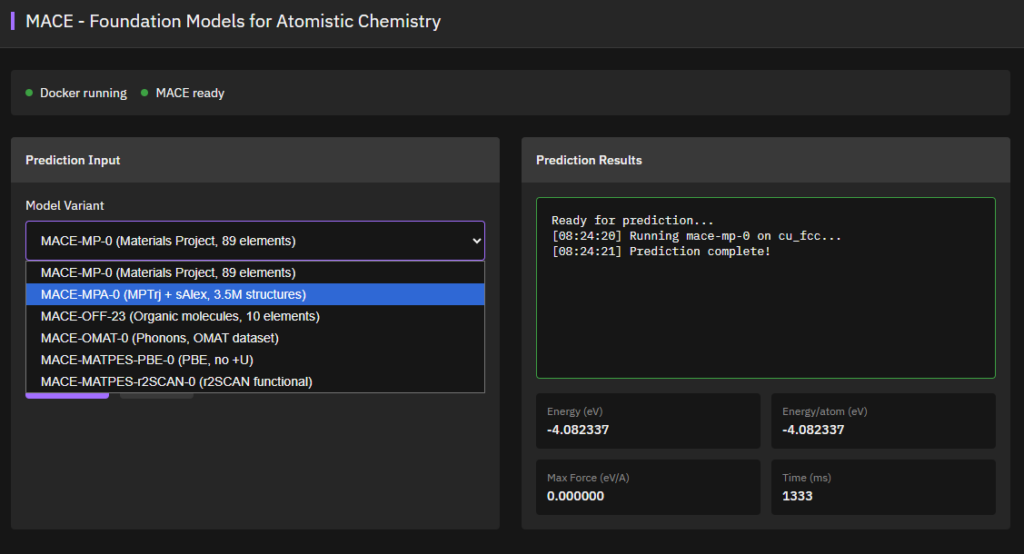The image size is (1024, 554).
Task: Click the green dot beside Docker running
Action: tap(29, 93)
